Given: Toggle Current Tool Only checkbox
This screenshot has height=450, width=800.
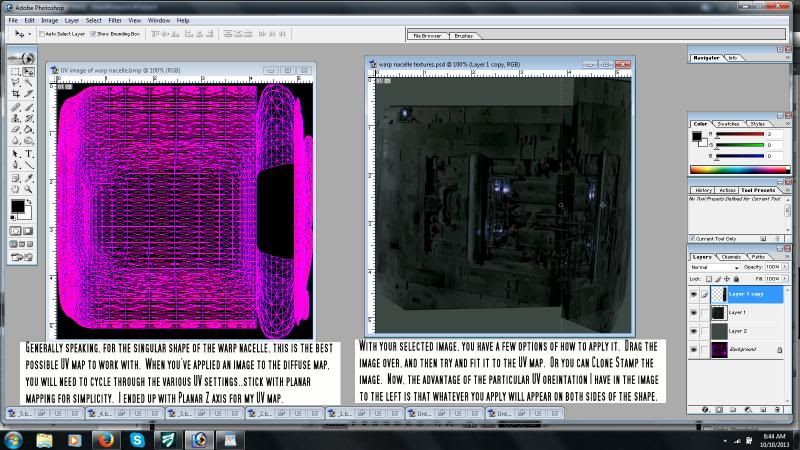Looking at the screenshot, I should click(692, 239).
